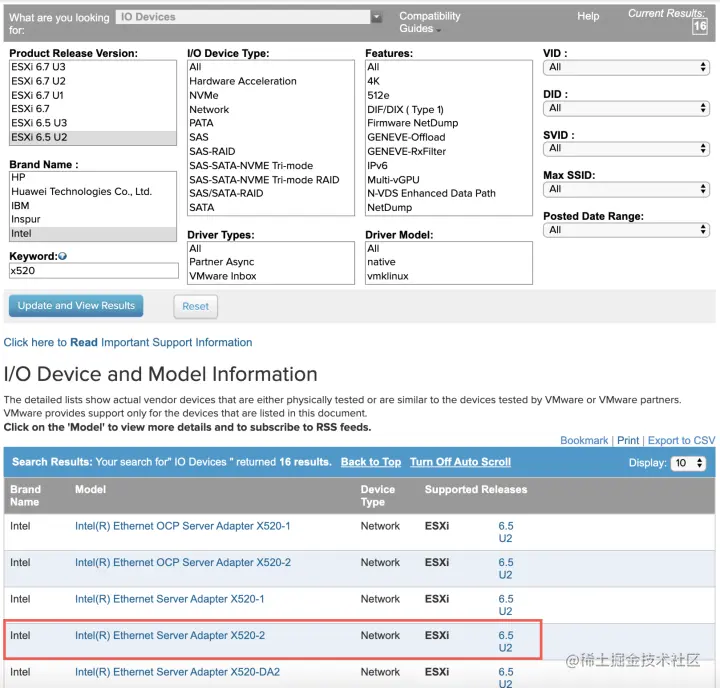This screenshot has width=720, height=688.
Task: Choose Huawei Technologies Co., Ltd. brand
Action: click(x=92, y=192)
